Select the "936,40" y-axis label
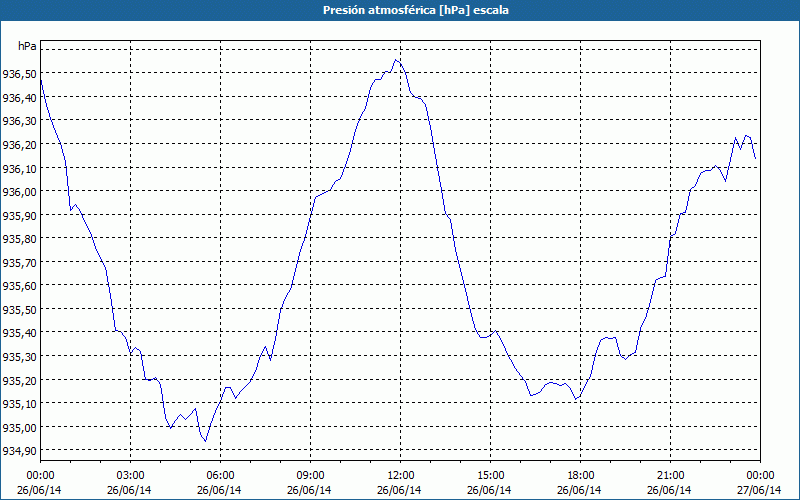Viewport: 800px width, 500px height. tap(19, 97)
